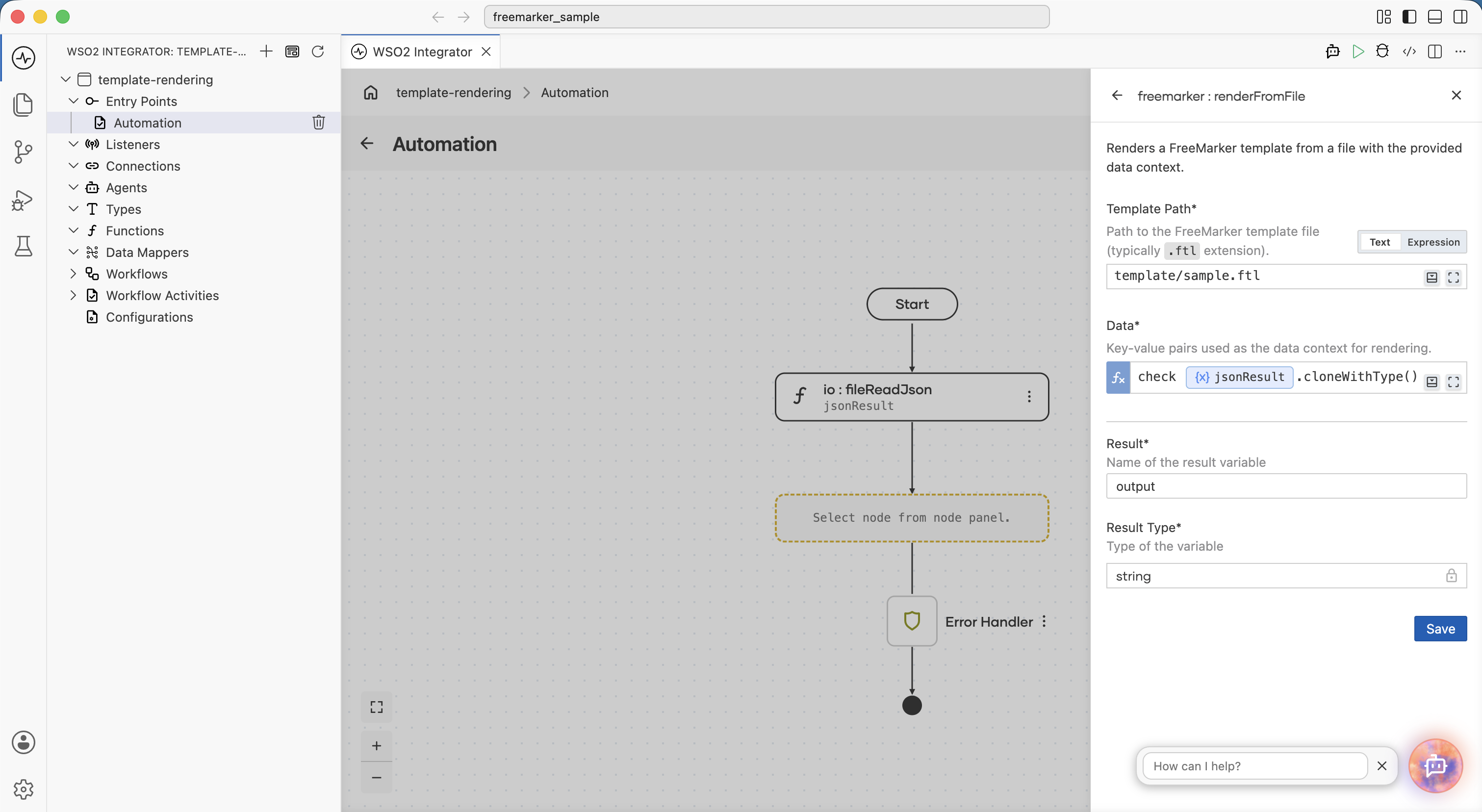Viewport: 1482px width, 812px height.
Task: Open the fileReadJson node options menu
Action: click(x=1029, y=397)
